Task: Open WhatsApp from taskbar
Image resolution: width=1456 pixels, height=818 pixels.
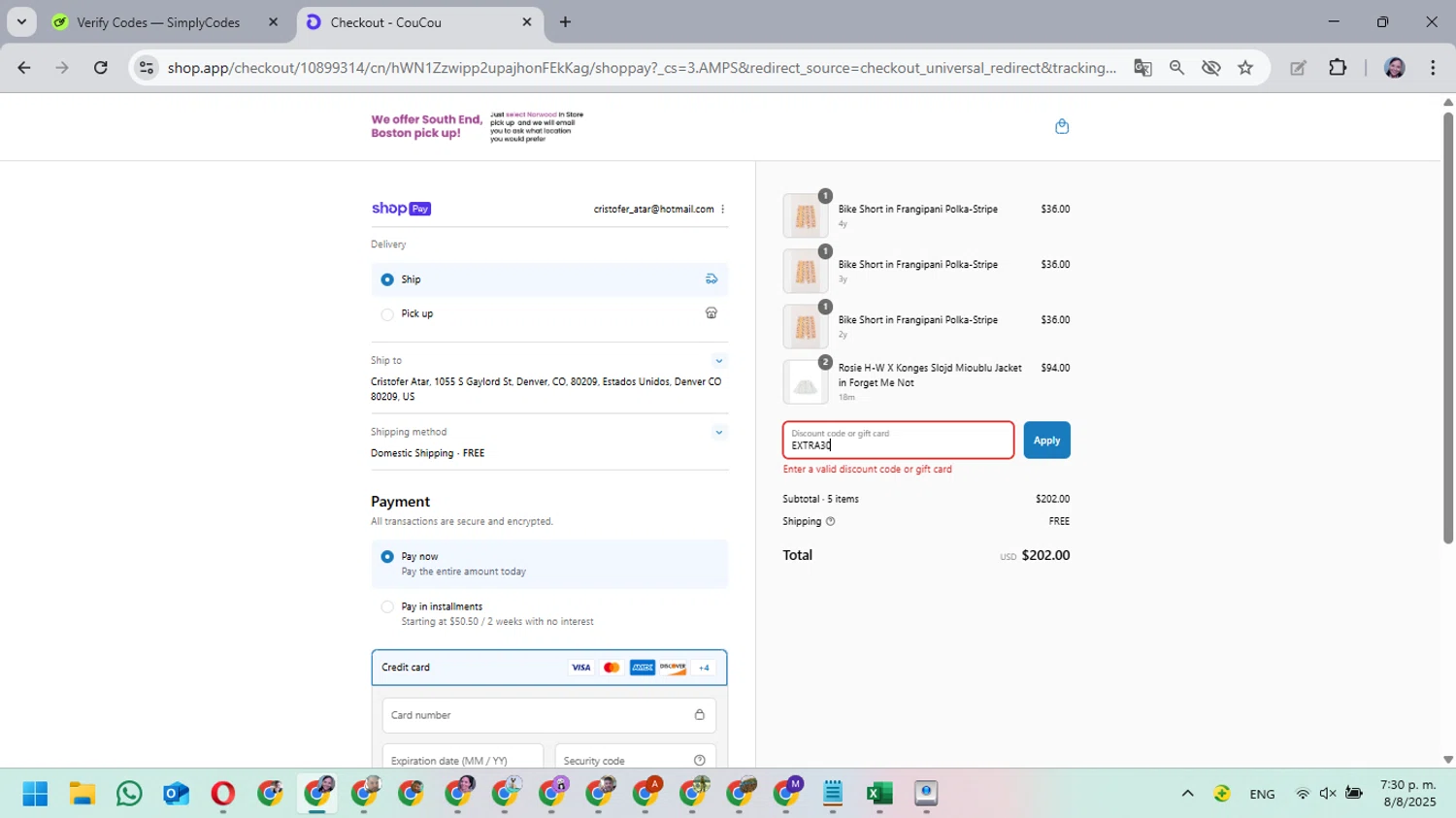Action: (x=129, y=794)
